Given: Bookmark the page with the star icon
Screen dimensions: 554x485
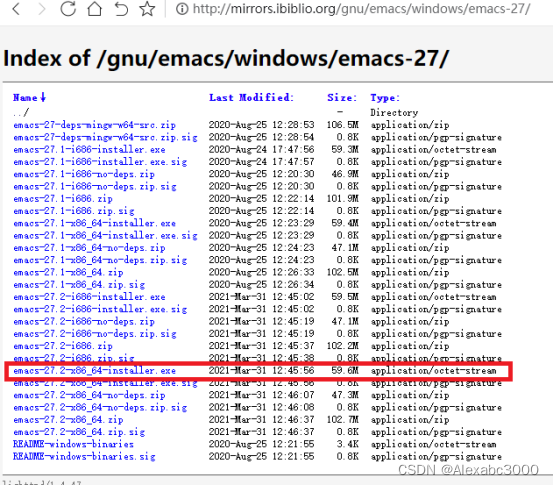Looking at the screenshot, I should (x=147, y=8).
